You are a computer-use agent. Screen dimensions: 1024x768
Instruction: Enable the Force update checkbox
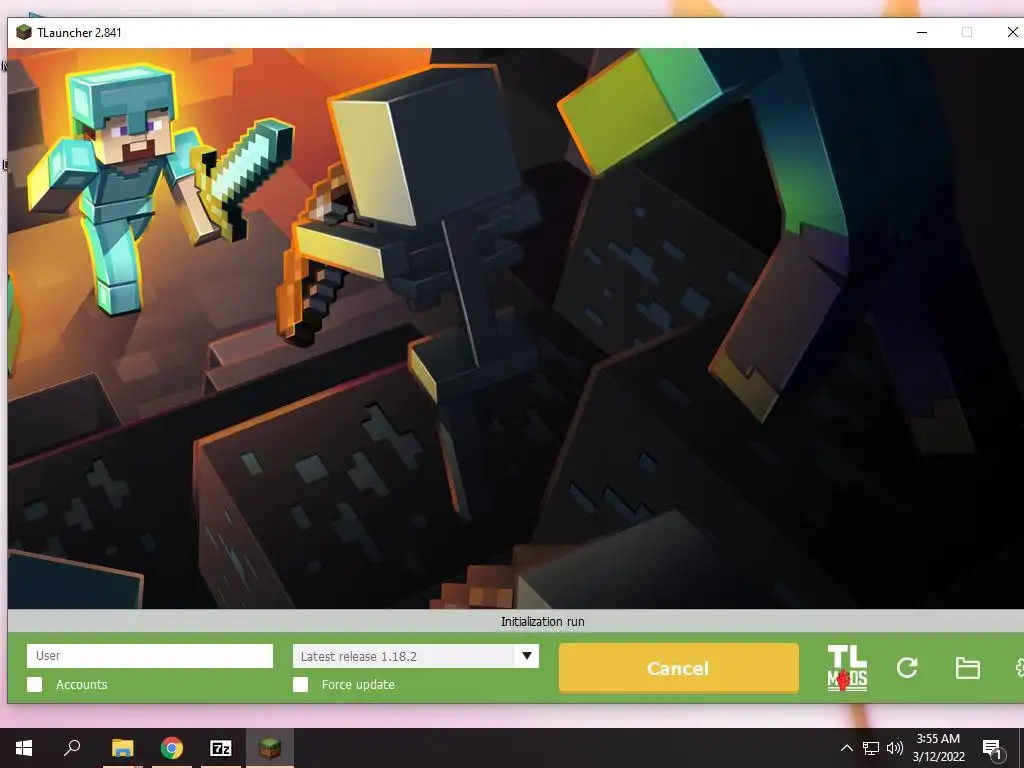pyautogui.click(x=300, y=684)
